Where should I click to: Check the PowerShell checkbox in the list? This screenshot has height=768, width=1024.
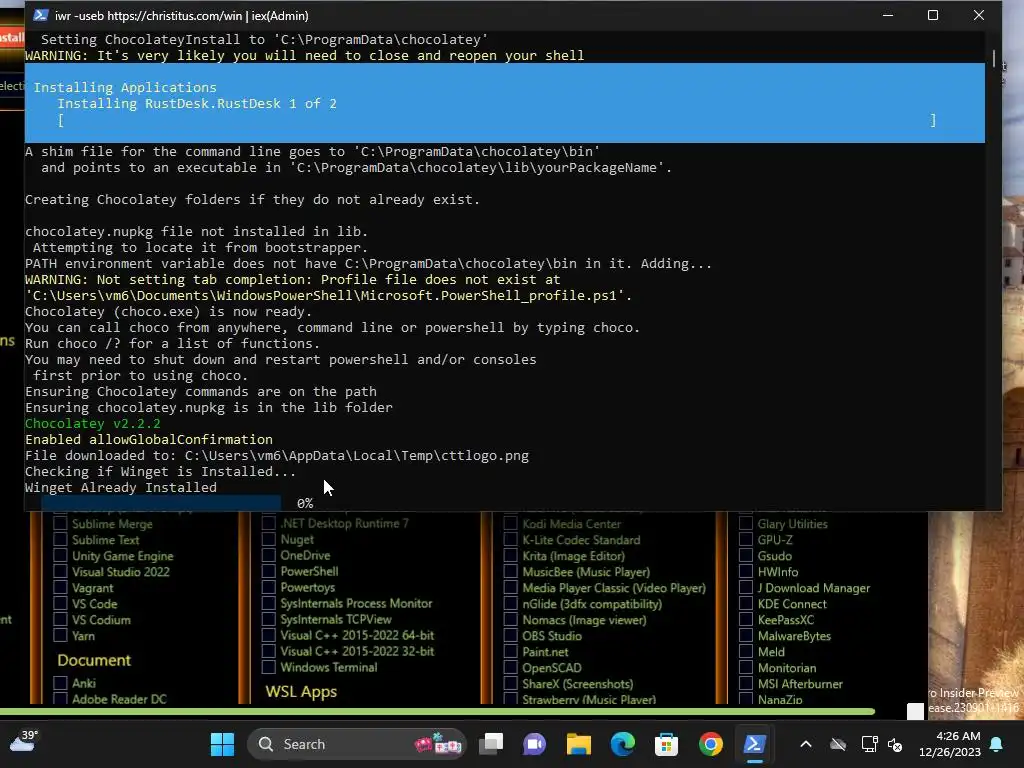click(268, 571)
